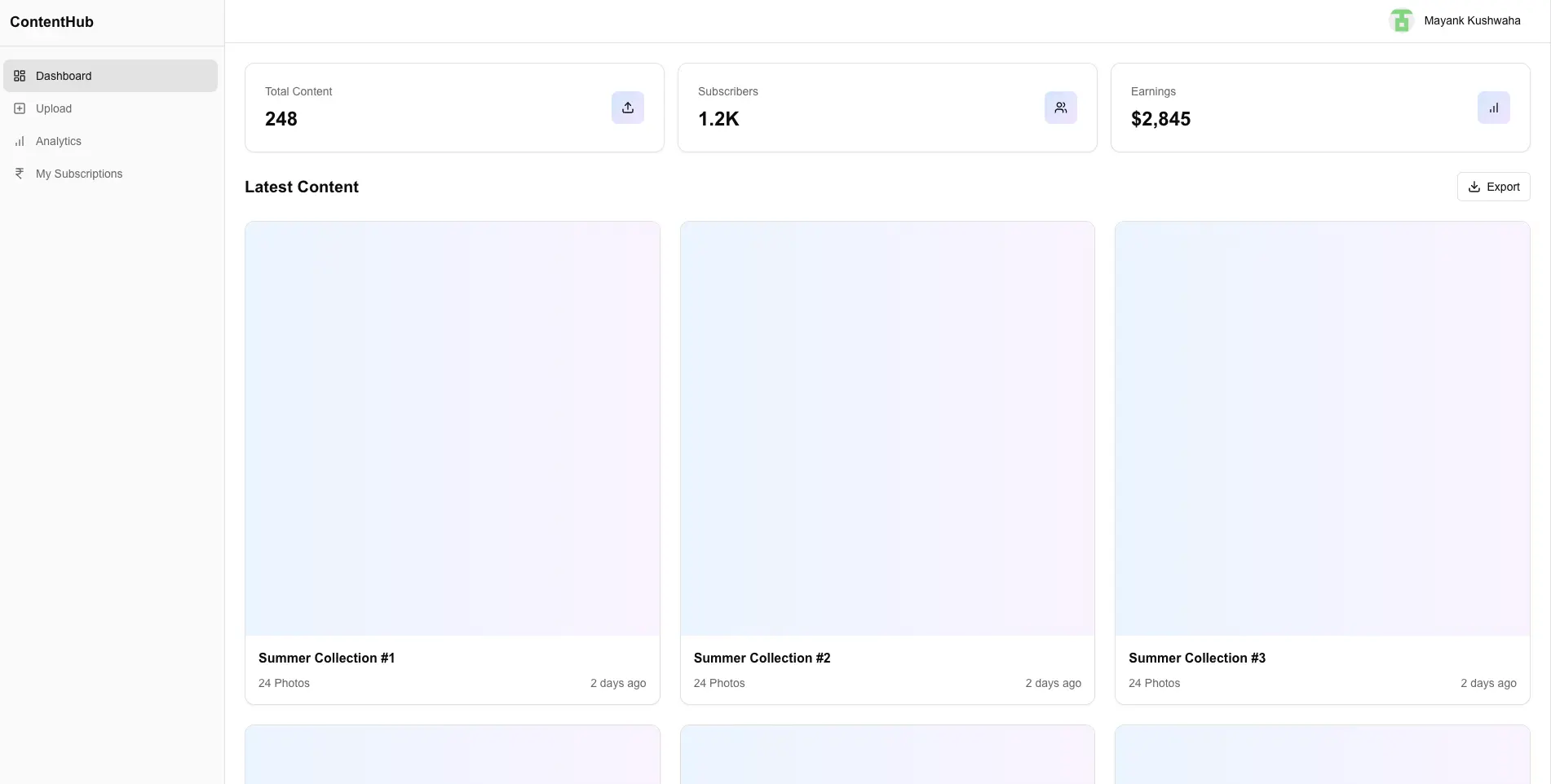
Task: Click the Subscribers label
Action: [728, 91]
